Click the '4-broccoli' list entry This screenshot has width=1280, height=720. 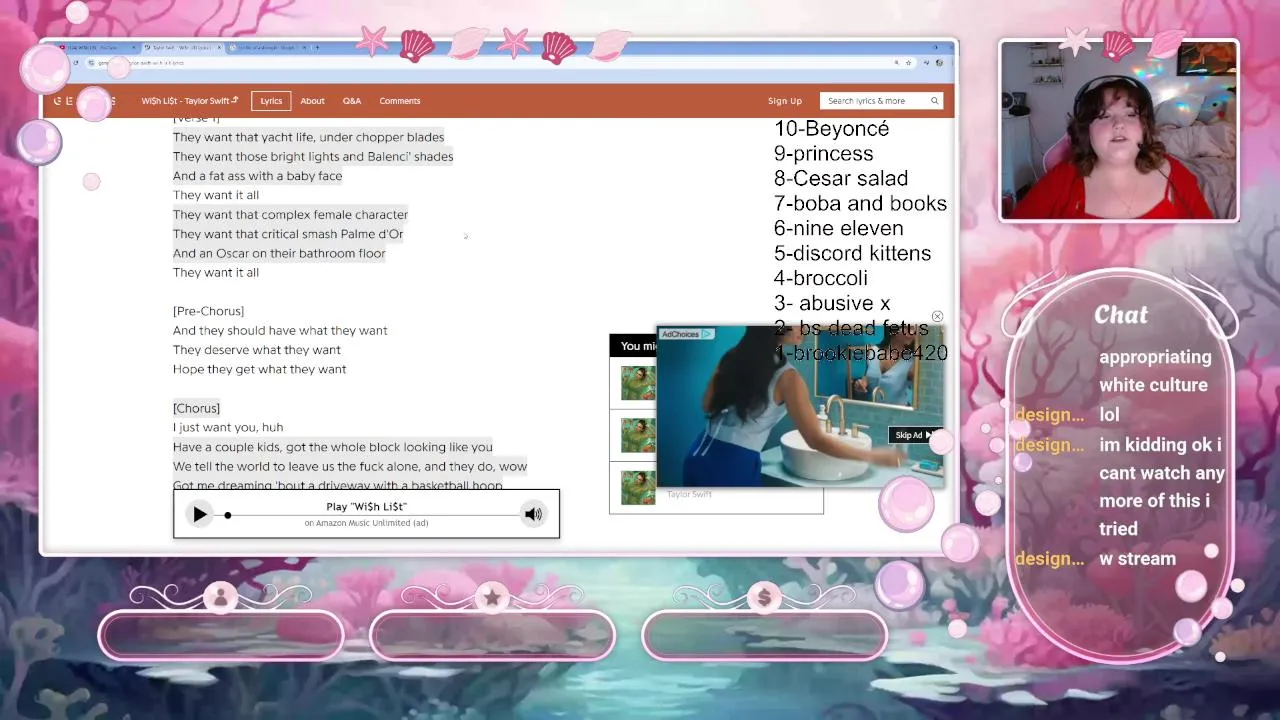[821, 279]
